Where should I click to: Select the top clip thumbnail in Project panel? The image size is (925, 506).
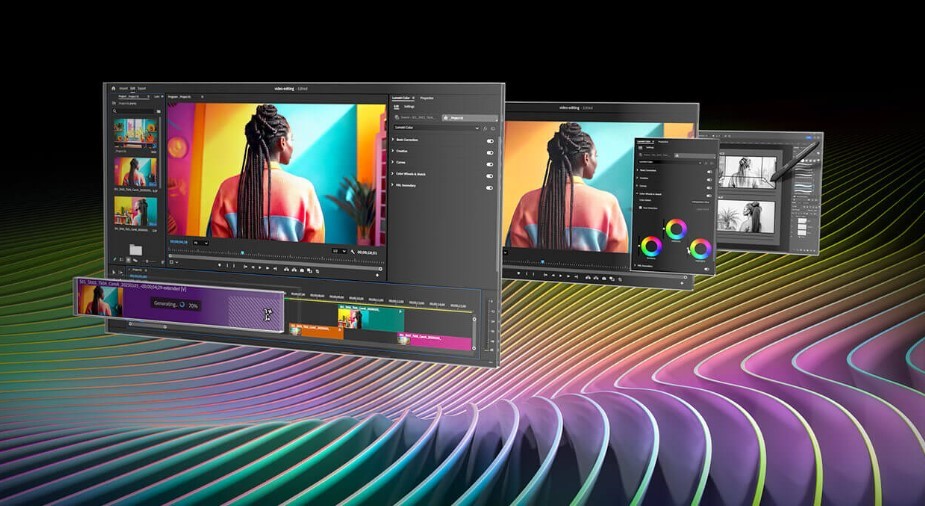pos(135,132)
